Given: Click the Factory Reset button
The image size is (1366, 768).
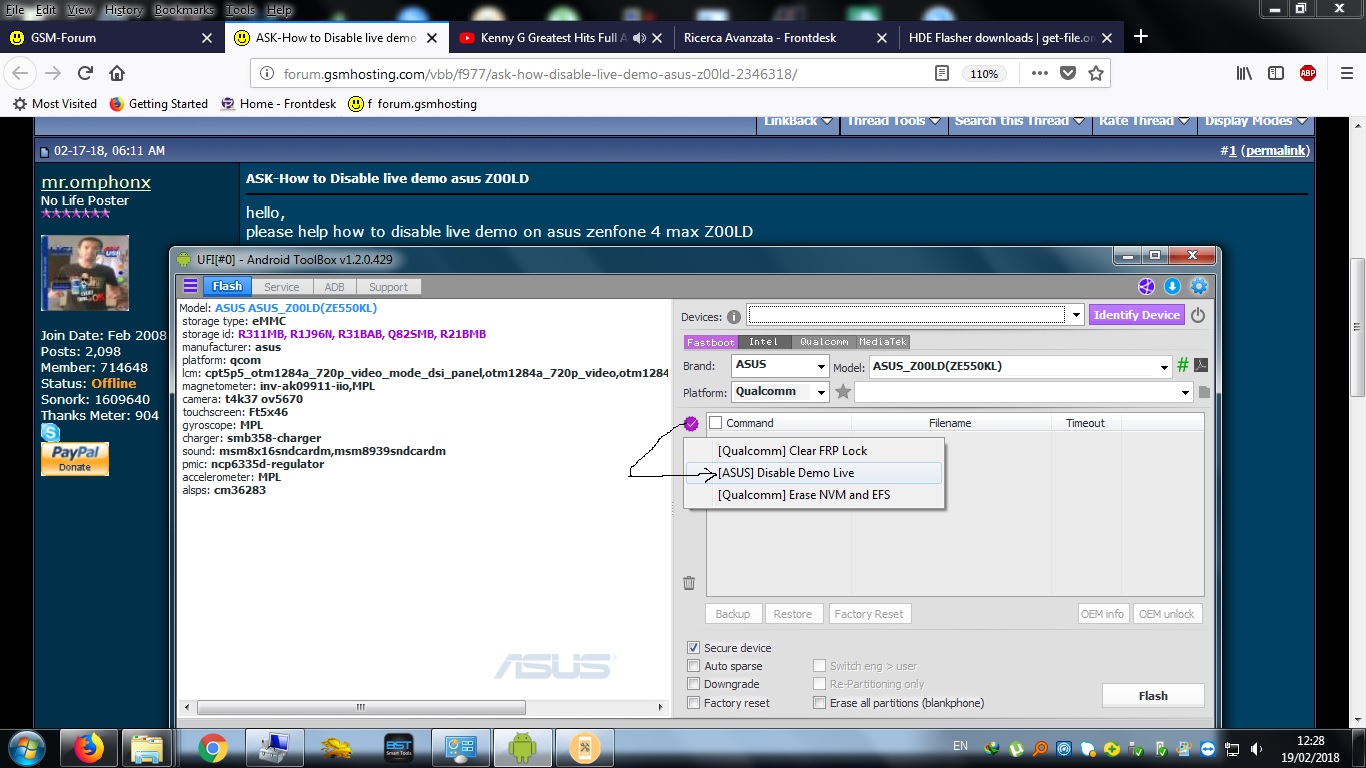Looking at the screenshot, I should click(868, 614).
